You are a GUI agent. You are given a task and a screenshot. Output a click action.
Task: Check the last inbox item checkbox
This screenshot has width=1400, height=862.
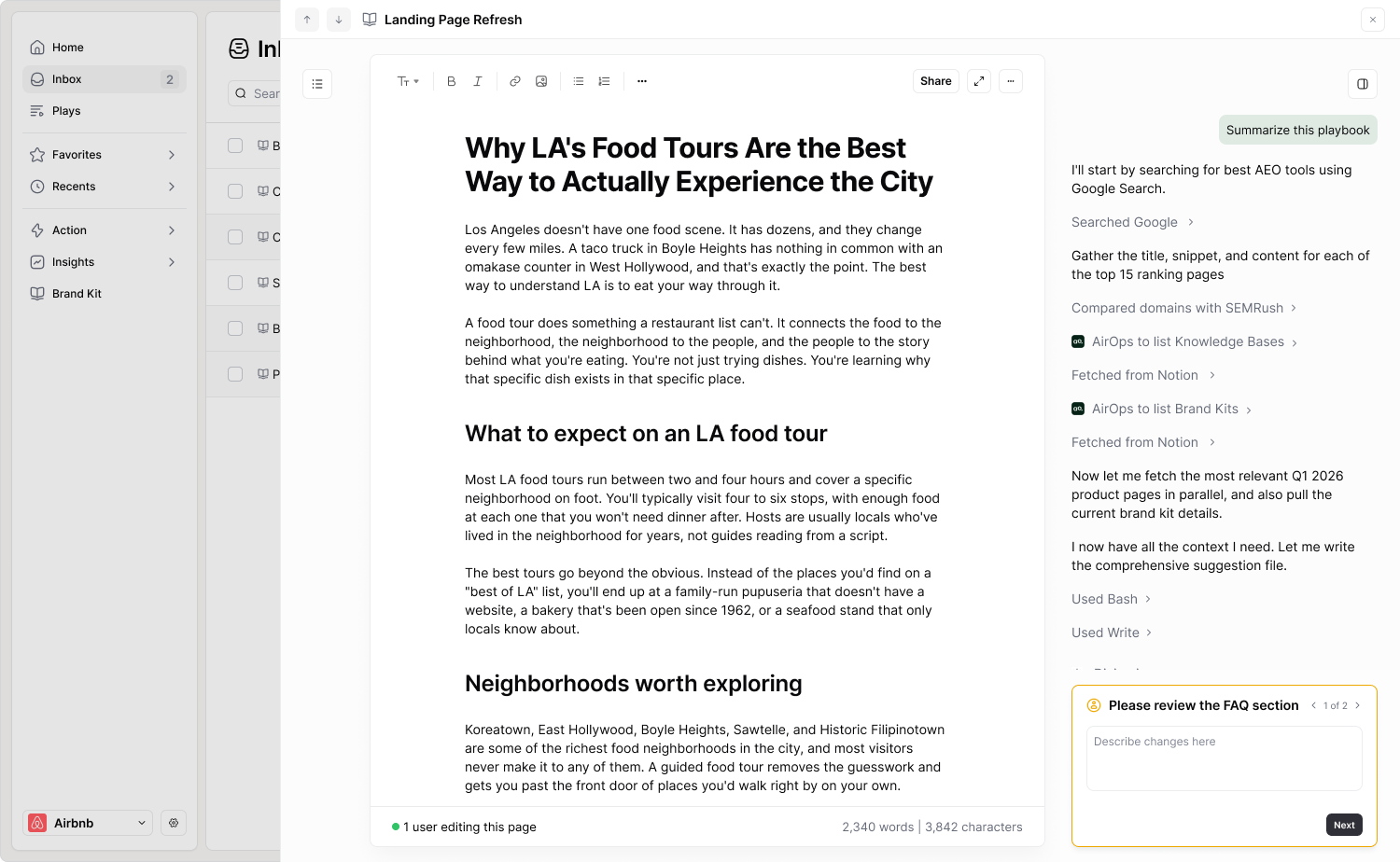[x=234, y=374]
